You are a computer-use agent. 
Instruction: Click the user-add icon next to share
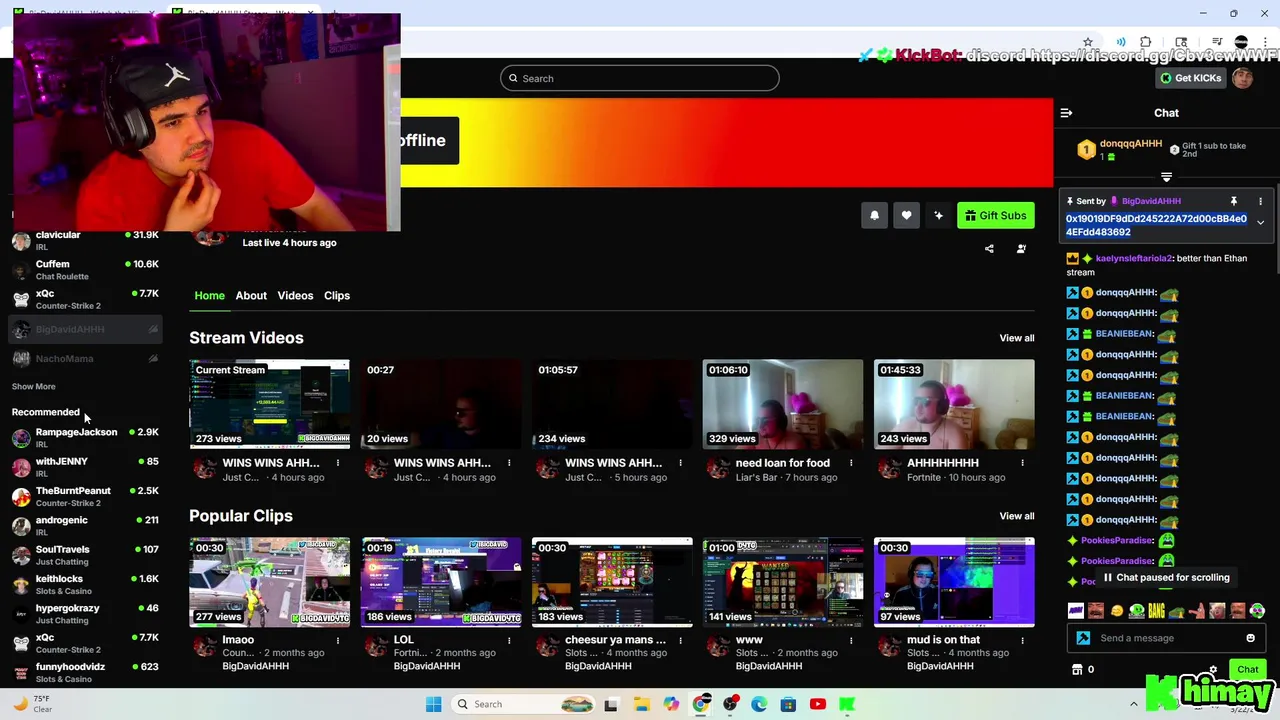pos(1021,249)
